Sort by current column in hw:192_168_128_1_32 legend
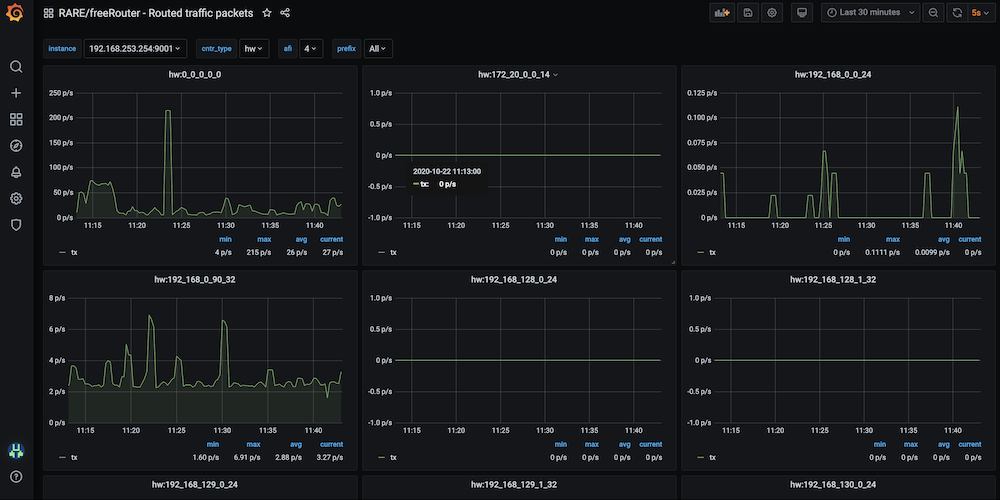The height and width of the screenshot is (500, 1000). (969, 445)
